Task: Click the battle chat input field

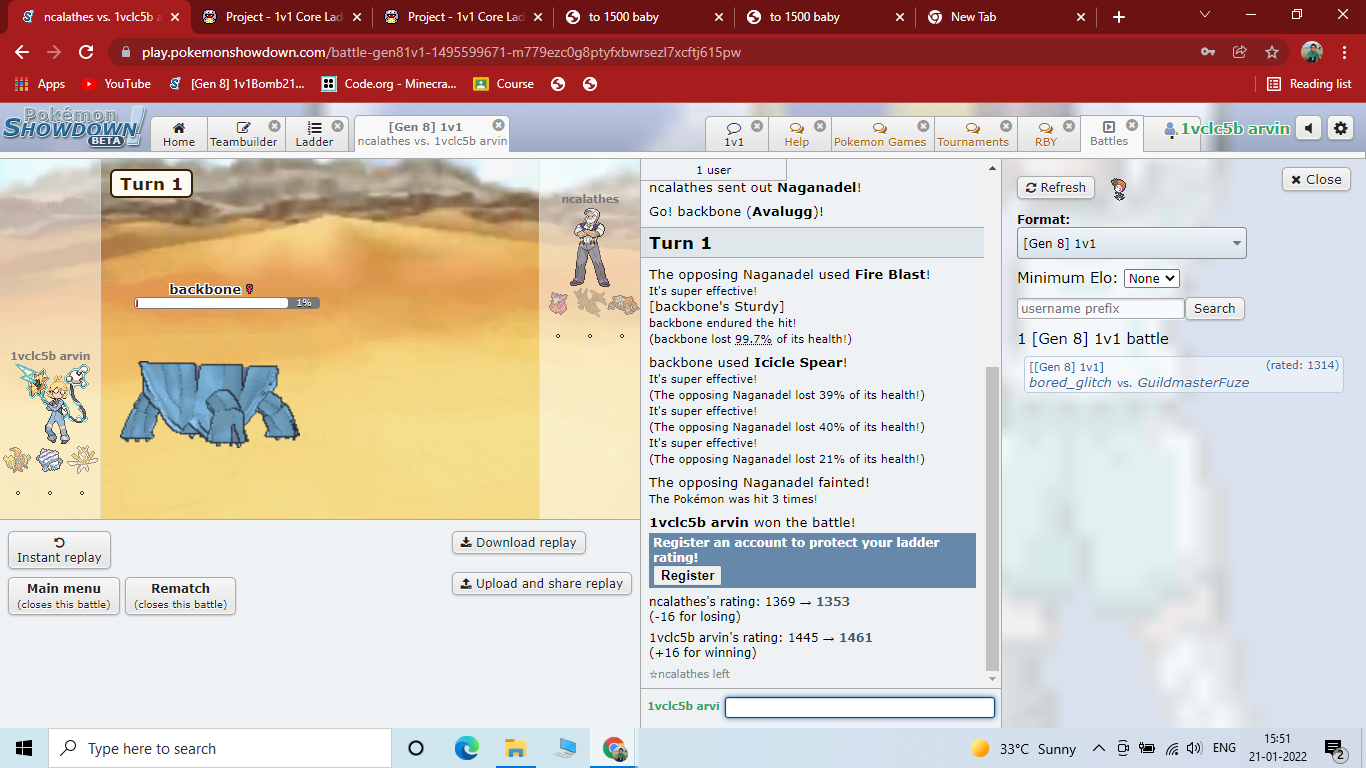Action: point(860,707)
